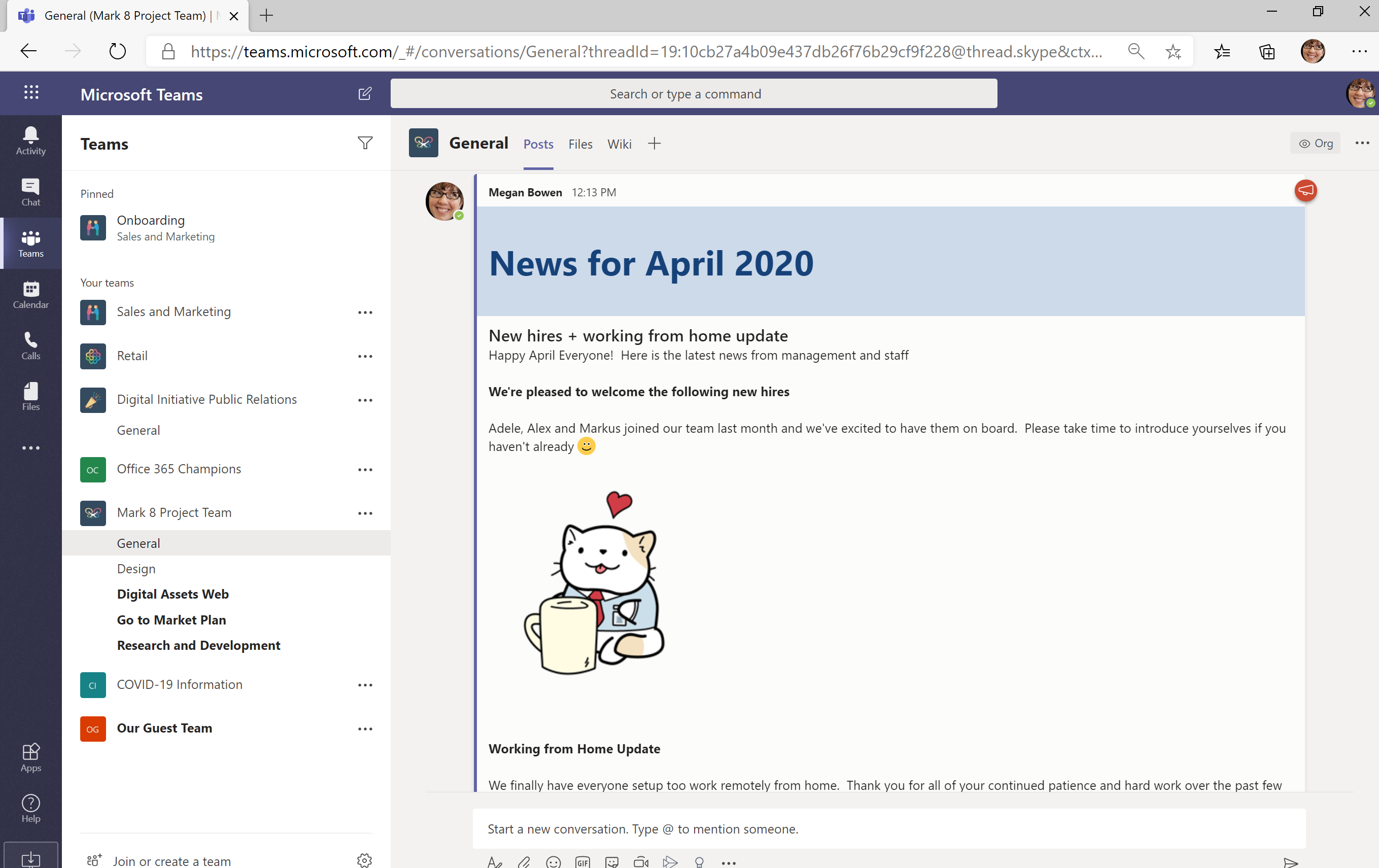The image size is (1379, 868).
Task: Open the Files section in sidebar
Action: click(x=31, y=396)
